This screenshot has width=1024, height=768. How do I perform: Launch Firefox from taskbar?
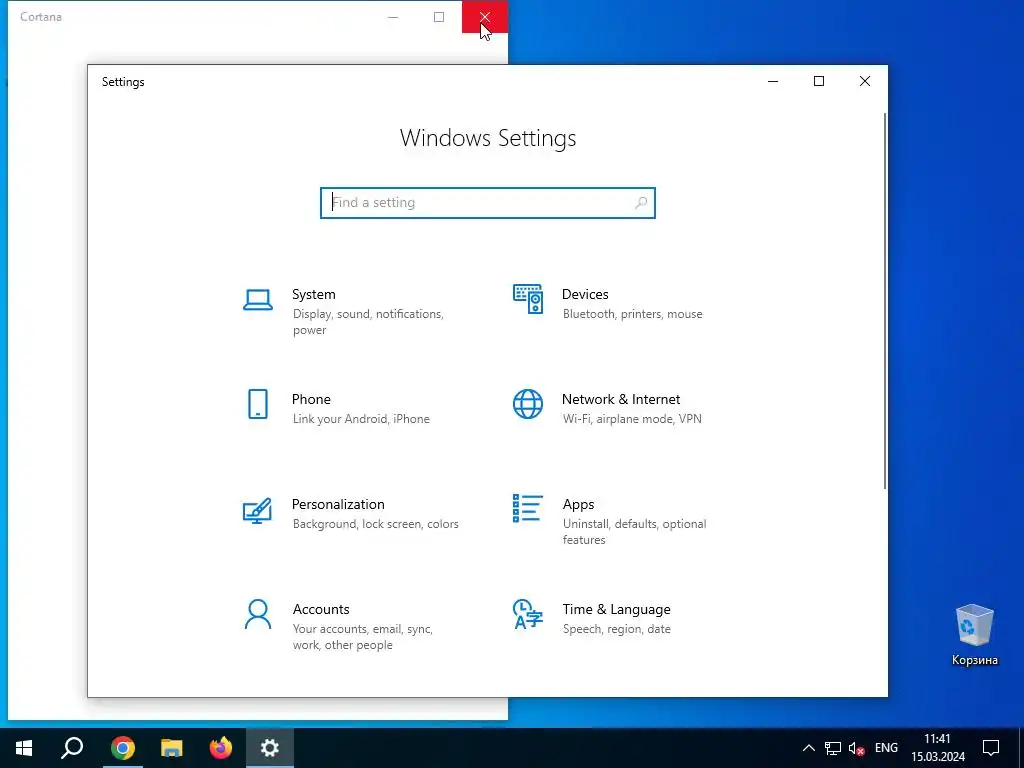click(x=221, y=748)
